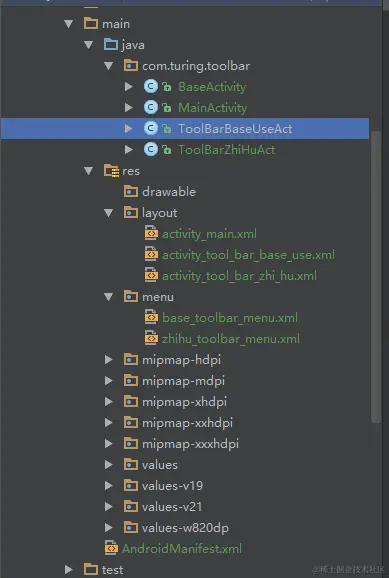Expand the ToolBarBaseUseAct class arrow
This screenshot has height=578, width=389.
[128, 129]
